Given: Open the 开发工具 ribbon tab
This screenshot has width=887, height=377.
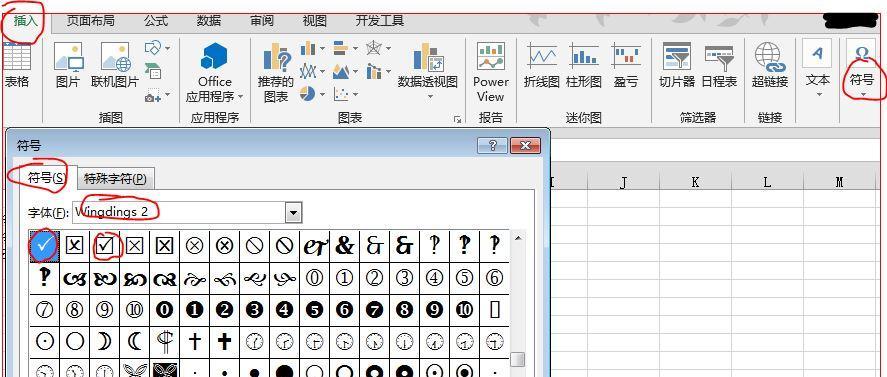Looking at the screenshot, I should click(380, 21).
